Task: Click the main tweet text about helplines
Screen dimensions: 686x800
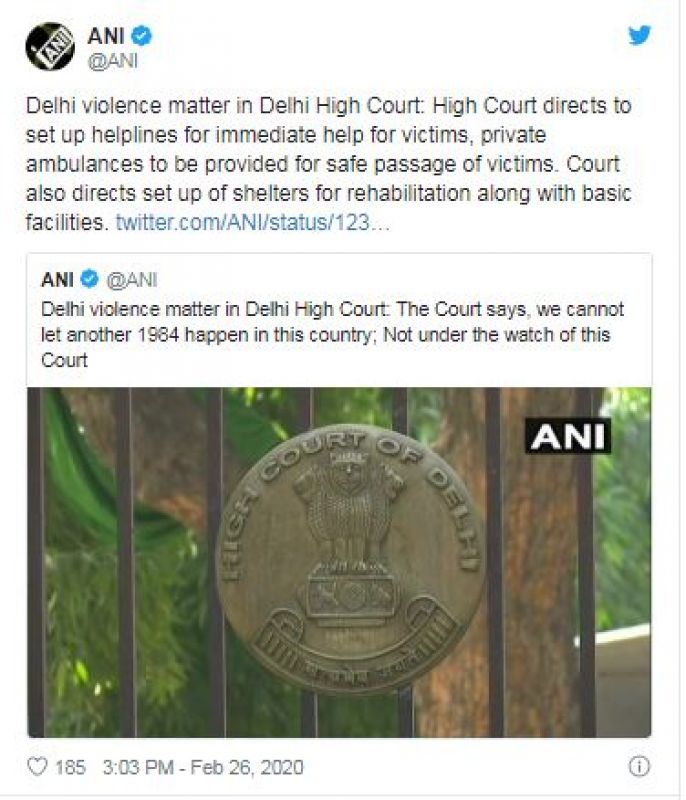Action: point(329,164)
